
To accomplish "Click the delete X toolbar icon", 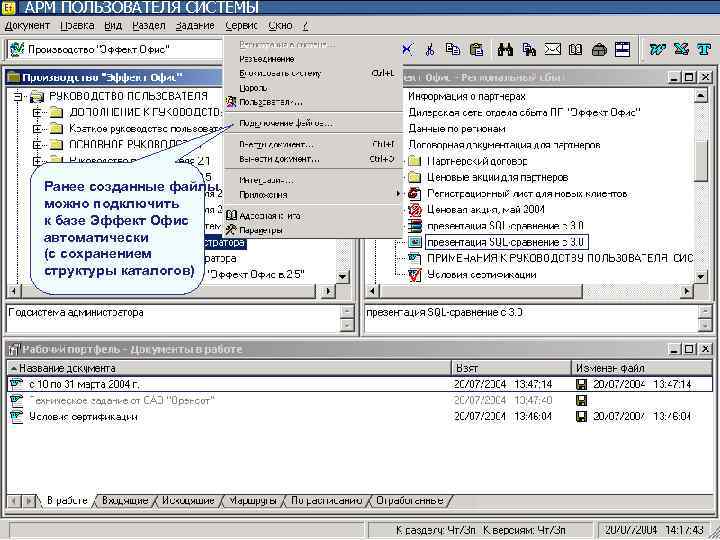I will [x=407, y=50].
